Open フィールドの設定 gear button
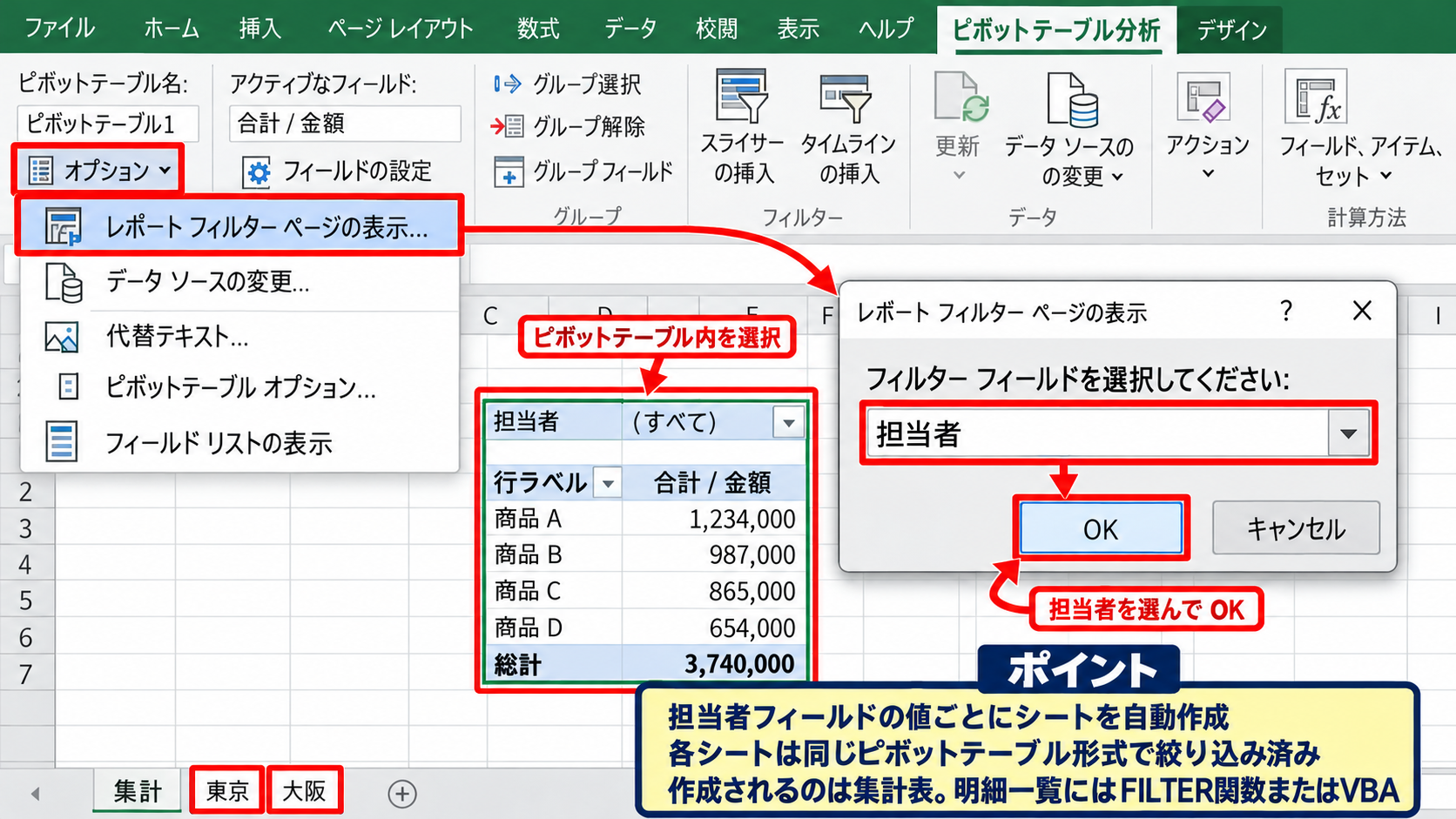The height and width of the screenshot is (819, 1456). (338, 171)
